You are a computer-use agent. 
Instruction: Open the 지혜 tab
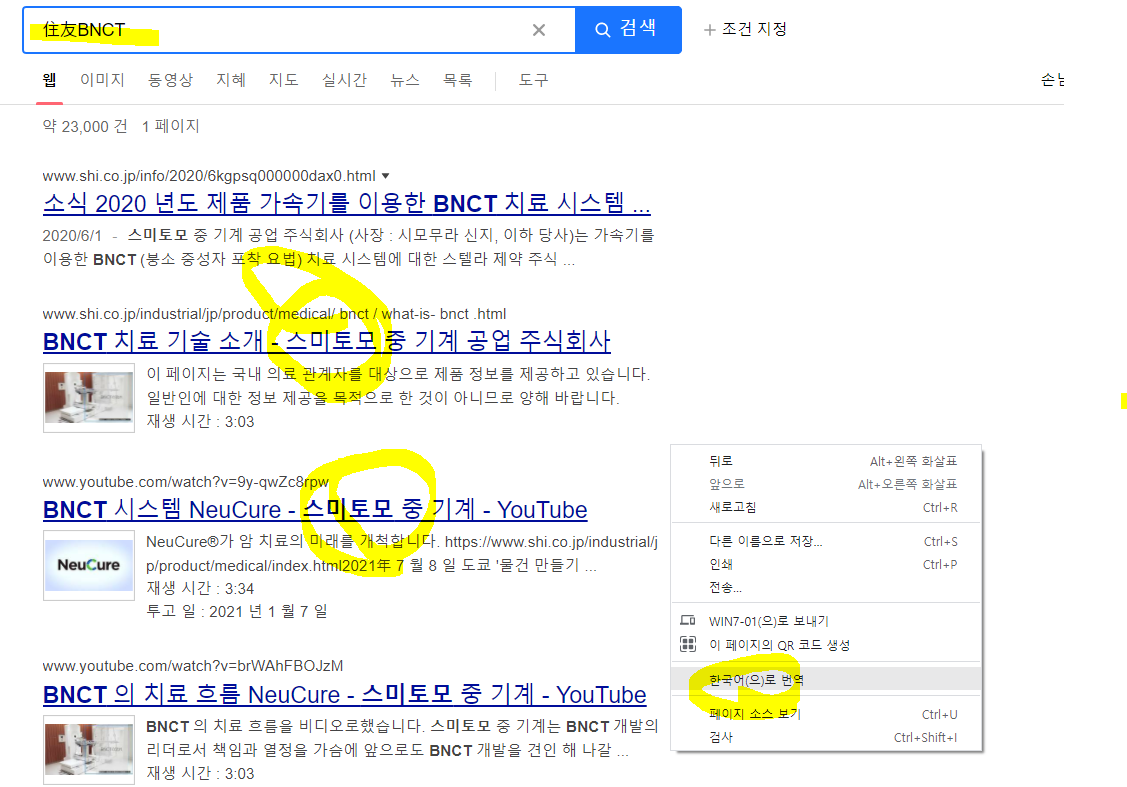pos(231,80)
